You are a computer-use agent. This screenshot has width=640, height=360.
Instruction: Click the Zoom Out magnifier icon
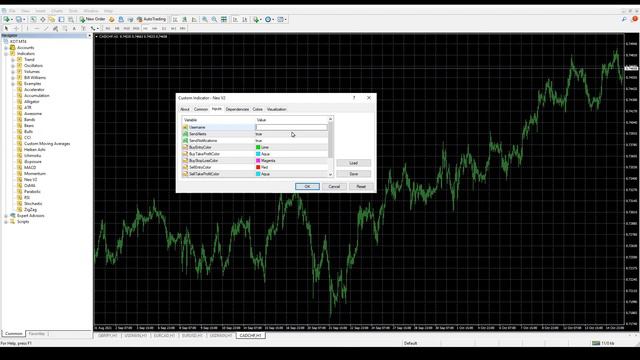click(x=214, y=19)
